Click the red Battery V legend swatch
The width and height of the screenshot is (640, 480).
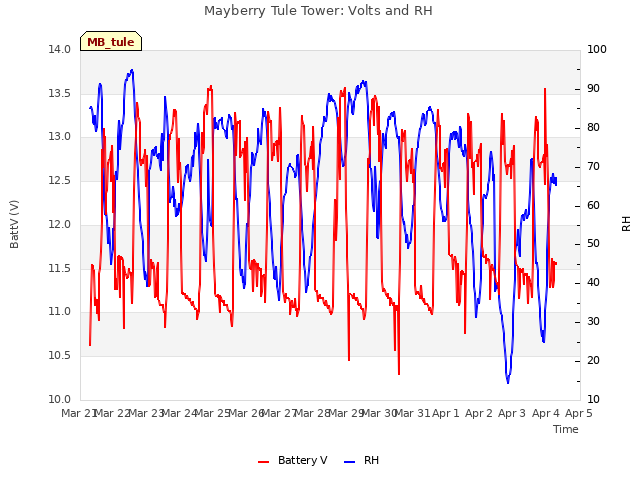point(264,462)
